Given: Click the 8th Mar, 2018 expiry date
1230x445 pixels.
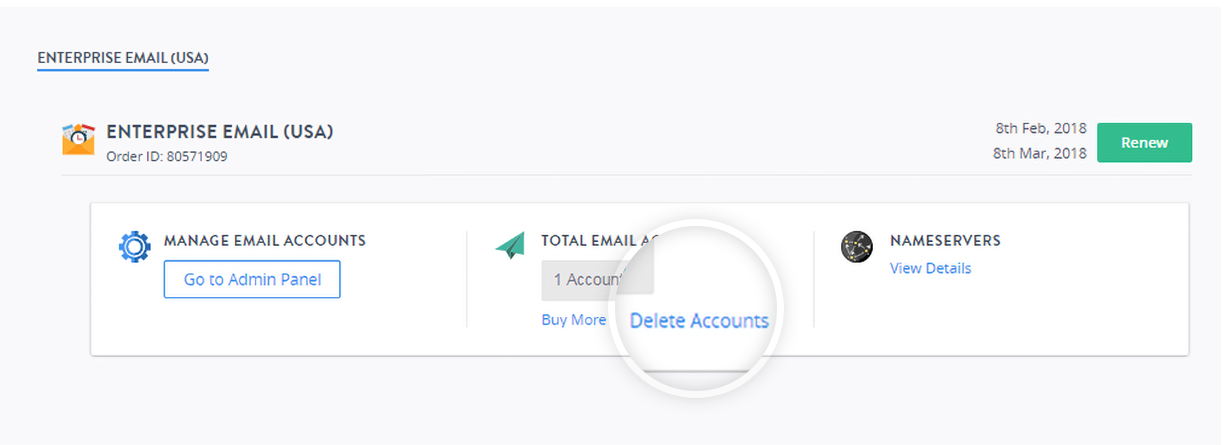Looking at the screenshot, I should click(1040, 153).
